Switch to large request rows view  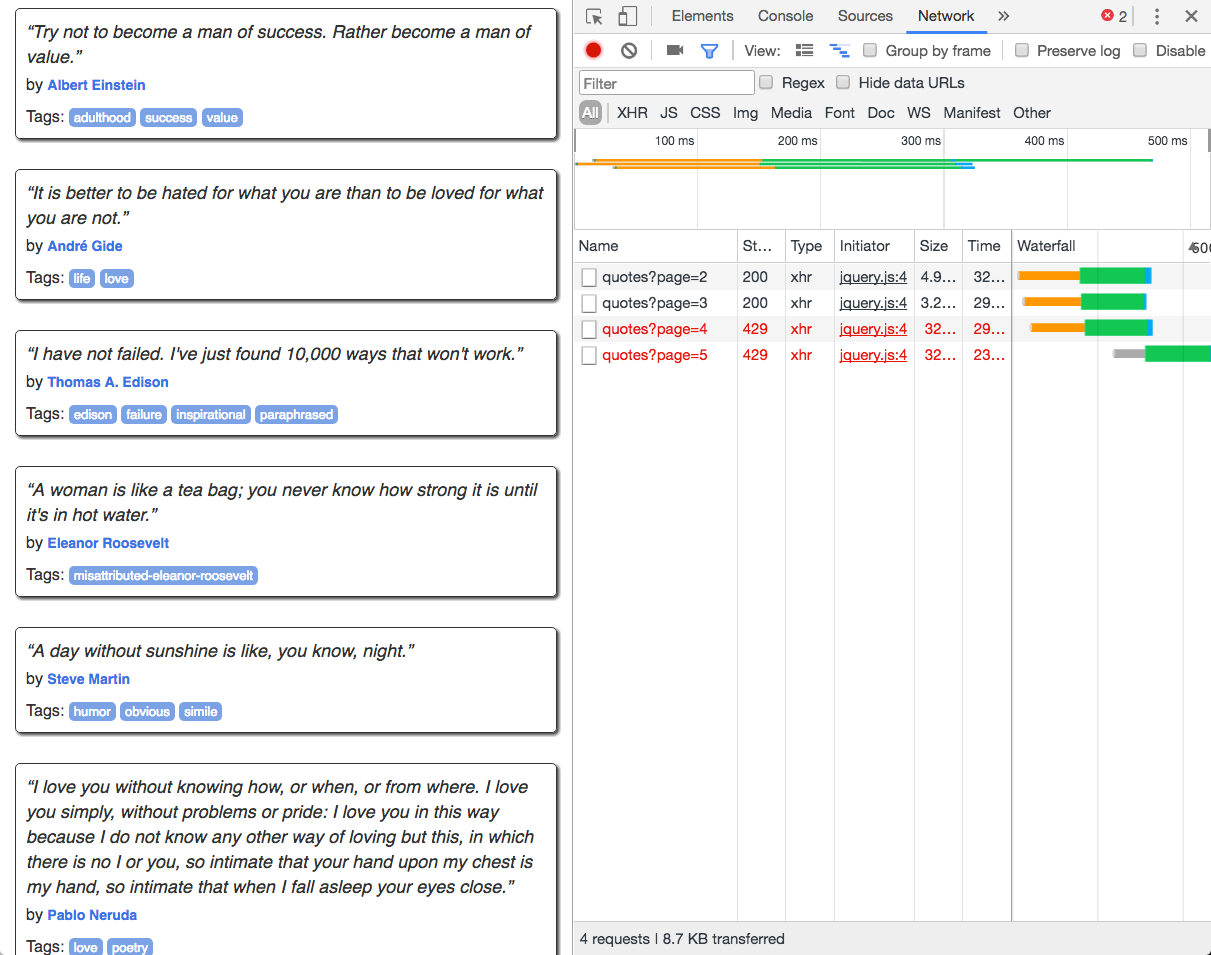coord(804,50)
